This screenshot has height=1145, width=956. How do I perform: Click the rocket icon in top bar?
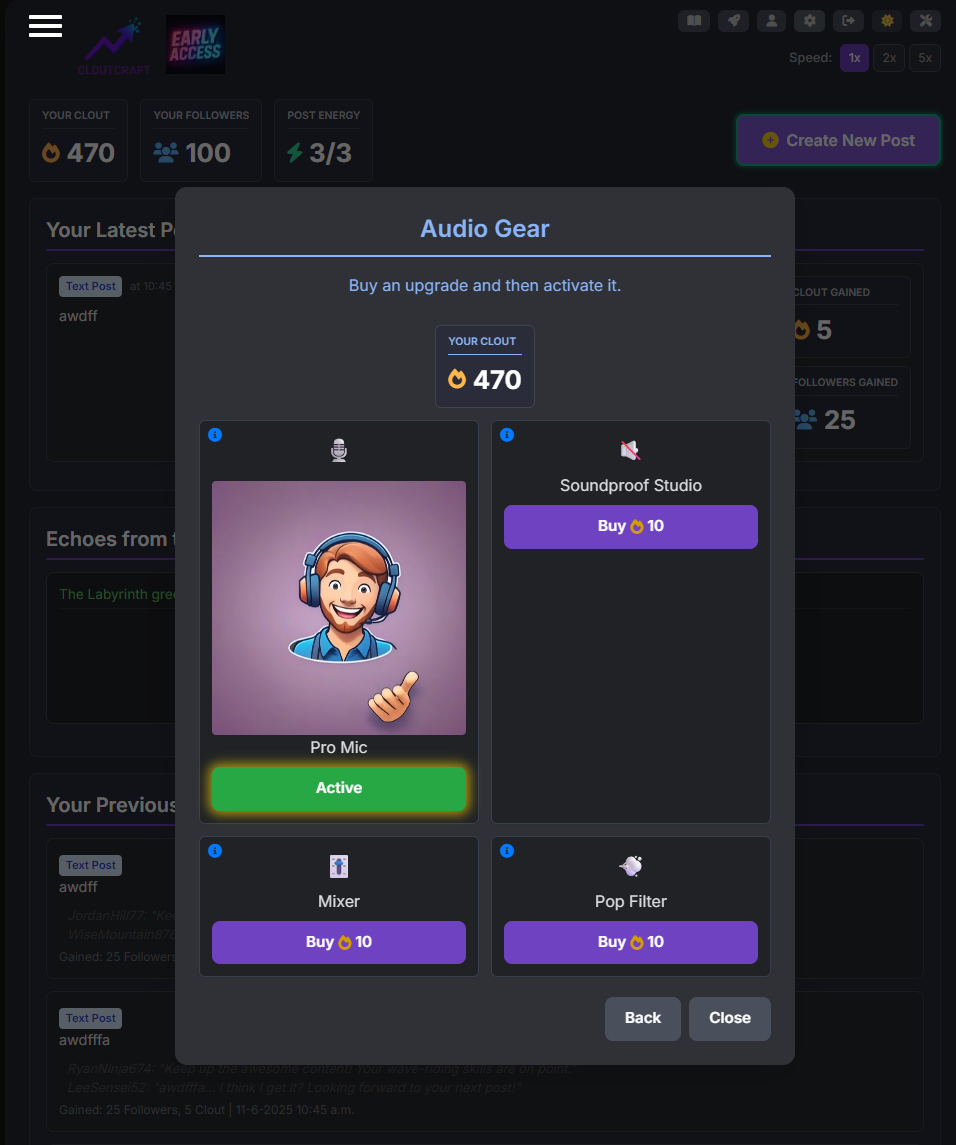(733, 20)
